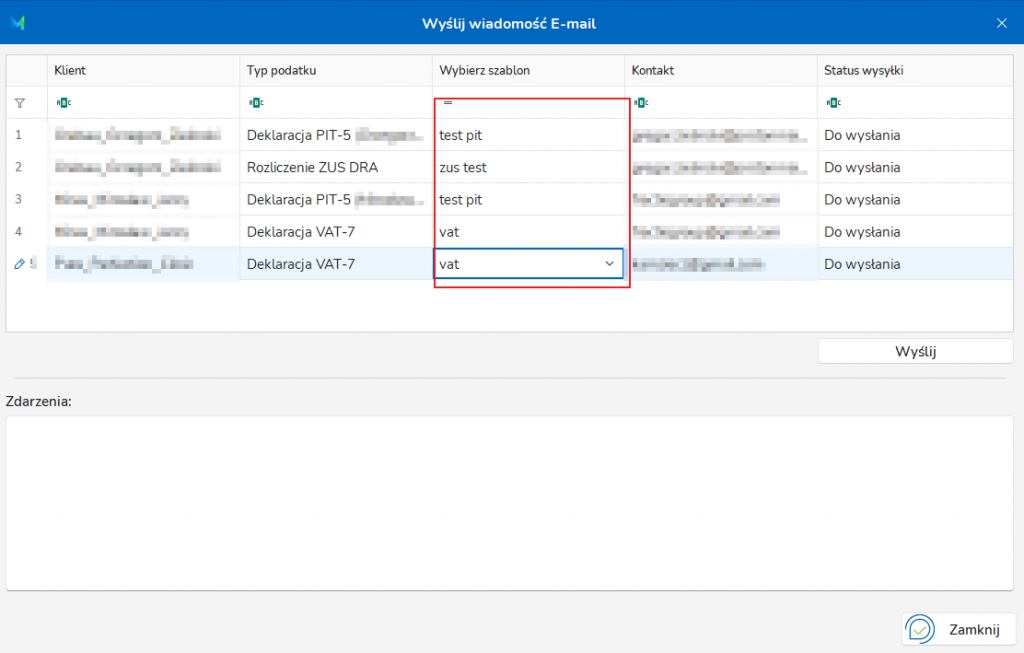Click equals filter operator under Wybierz szablon
This screenshot has height=653, width=1024.
coord(448,103)
